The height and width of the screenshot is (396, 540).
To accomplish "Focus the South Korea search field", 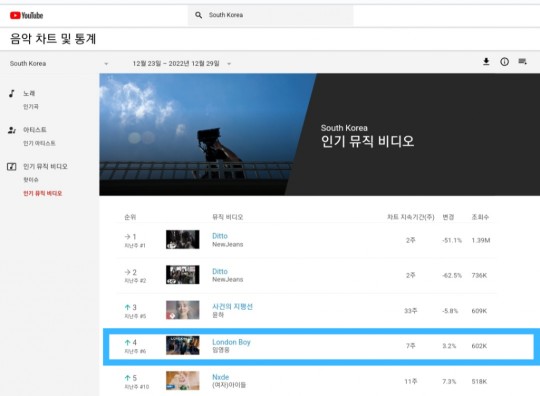I will 270,15.
